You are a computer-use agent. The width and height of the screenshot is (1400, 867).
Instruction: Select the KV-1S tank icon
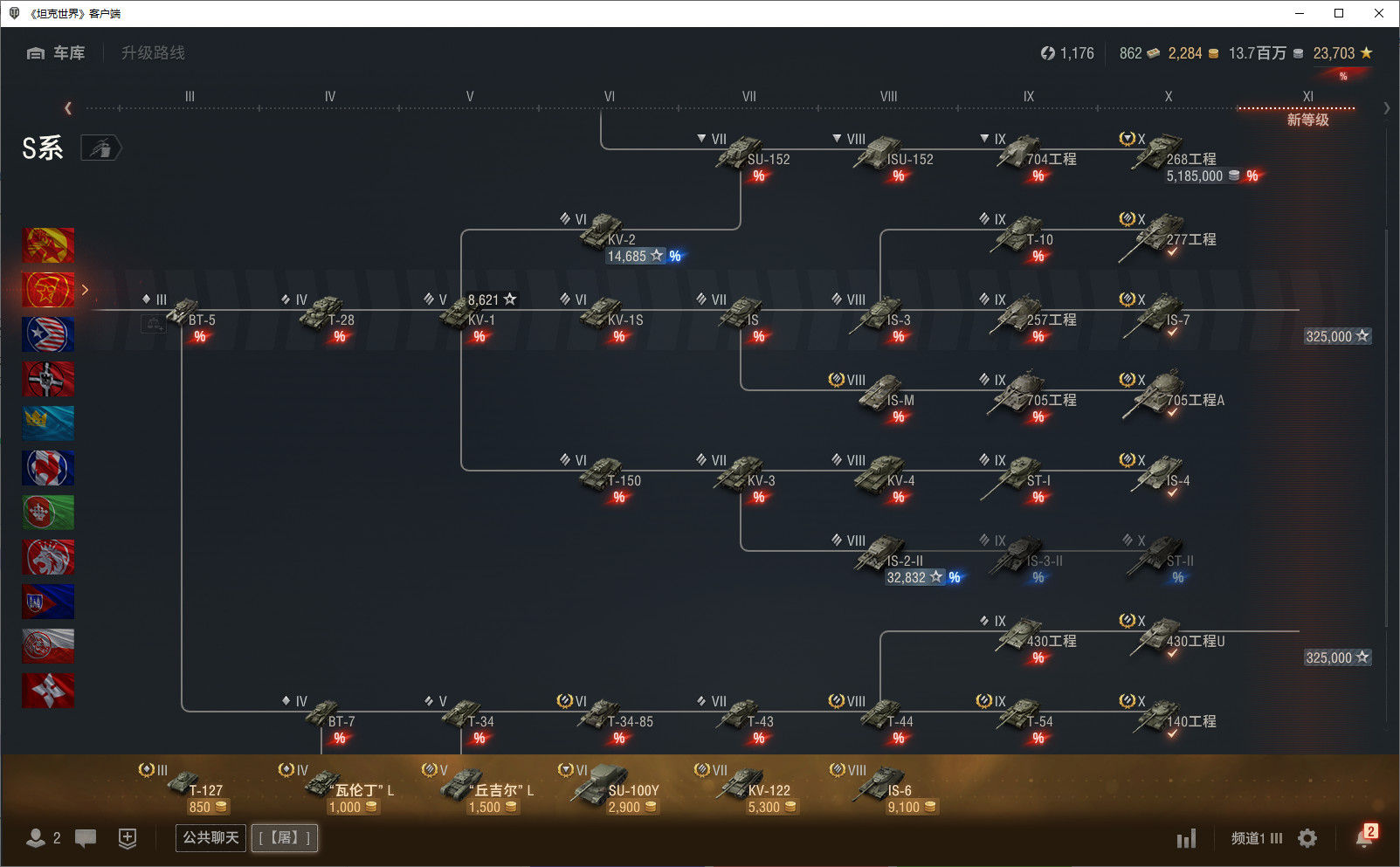tap(600, 313)
